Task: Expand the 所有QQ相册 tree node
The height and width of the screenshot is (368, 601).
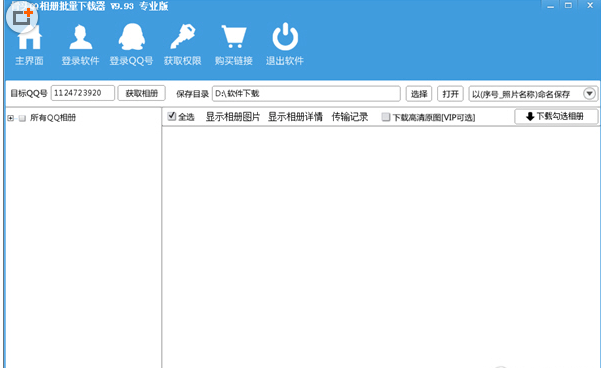Action: tap(10, 118)
